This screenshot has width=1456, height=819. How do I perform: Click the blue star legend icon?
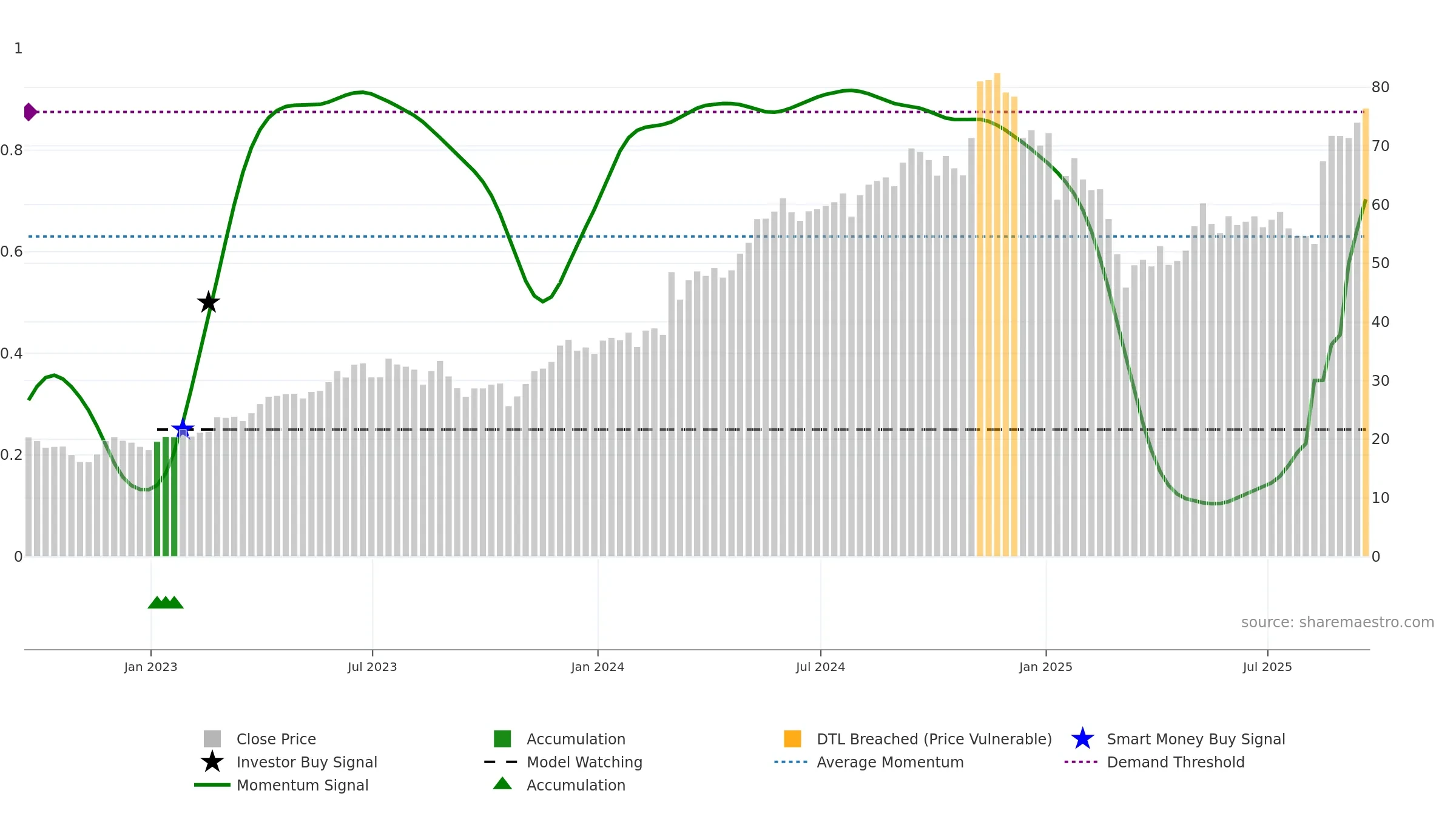(x=1082, y=739)
